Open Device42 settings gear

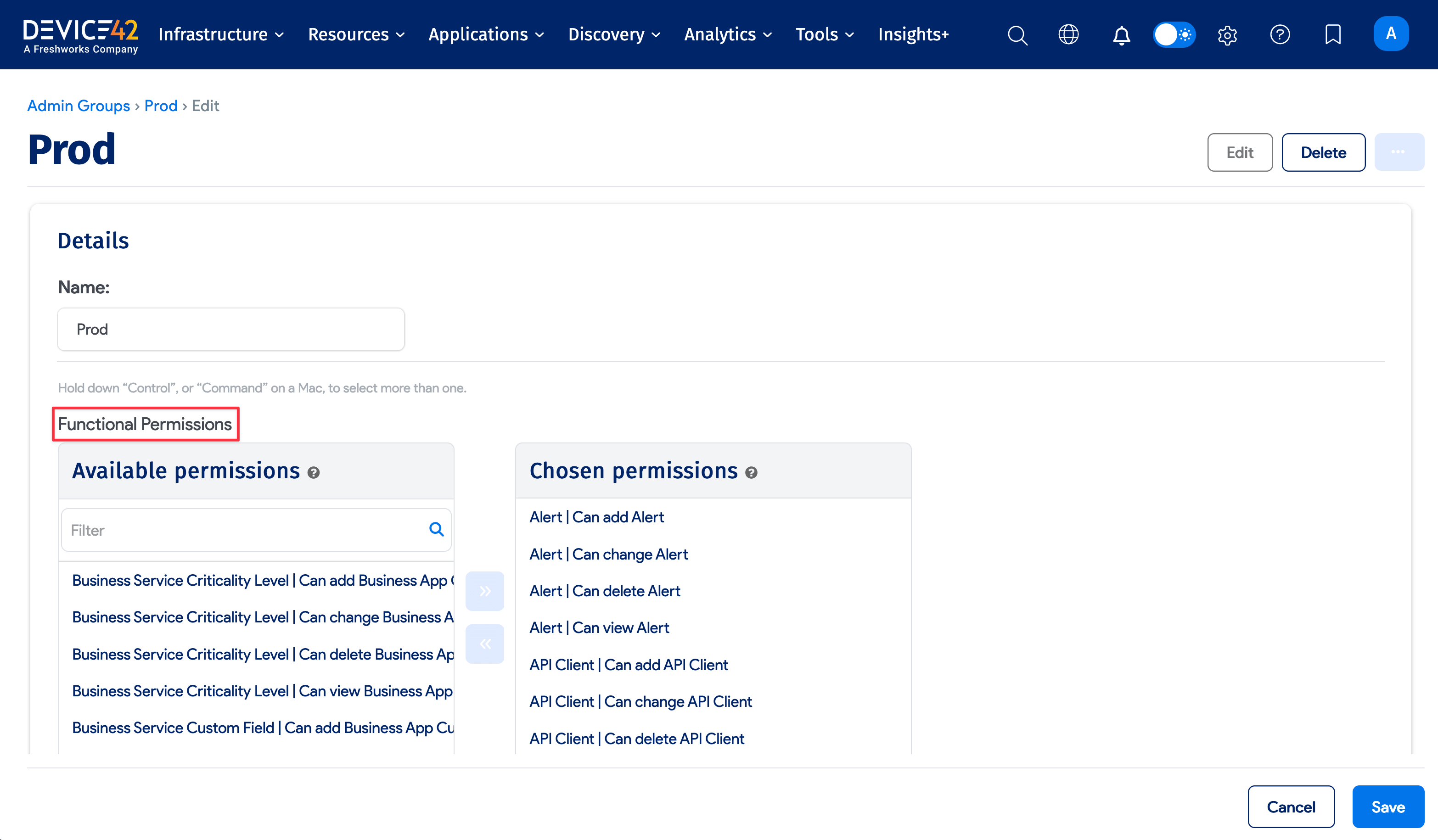(x=1227, y=35)
